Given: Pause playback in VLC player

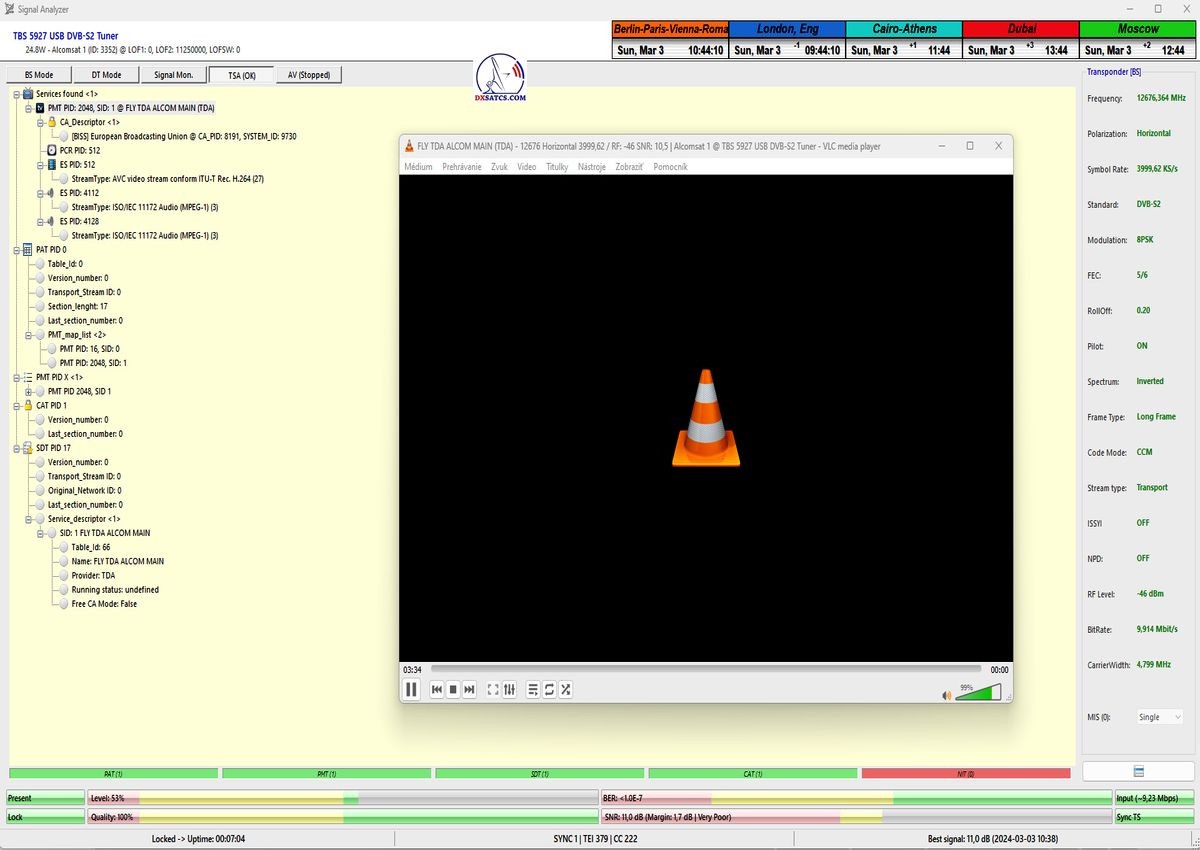Looking at the screenshot, I should coord(411,689).
